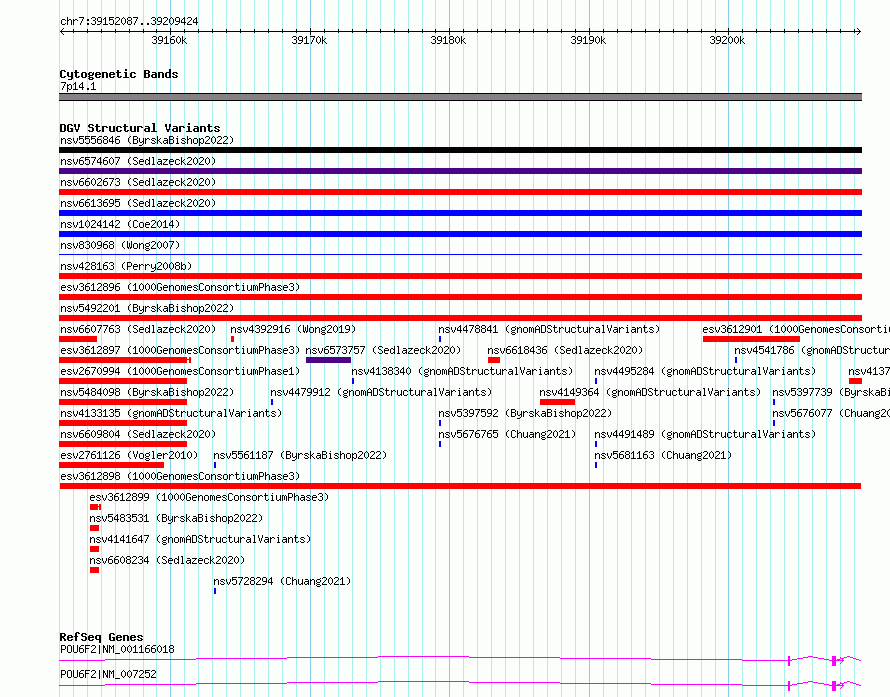Open nsv4478841 (gnomADStructuralVariants) label
This screenshot has width=890, height=697.
tap(549, 329)
